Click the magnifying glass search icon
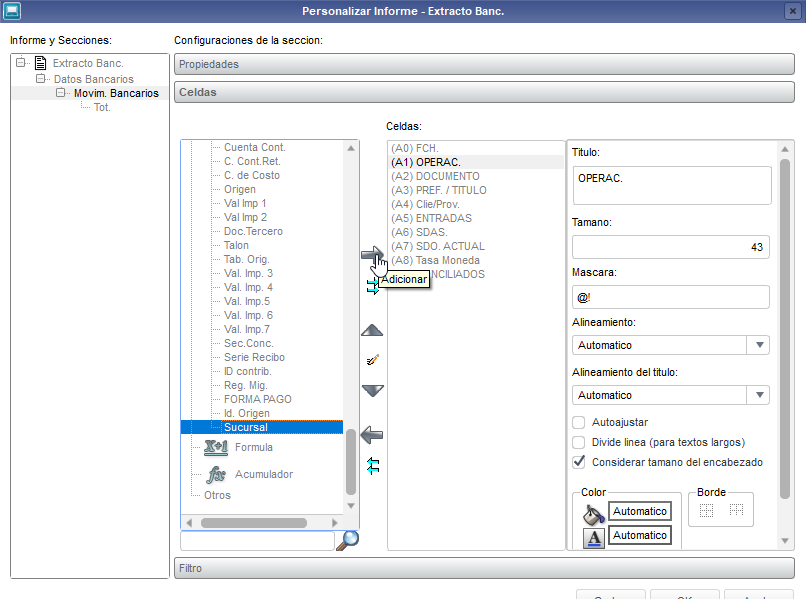The width and height of the screenshot is (806, 599). (348, 540)
